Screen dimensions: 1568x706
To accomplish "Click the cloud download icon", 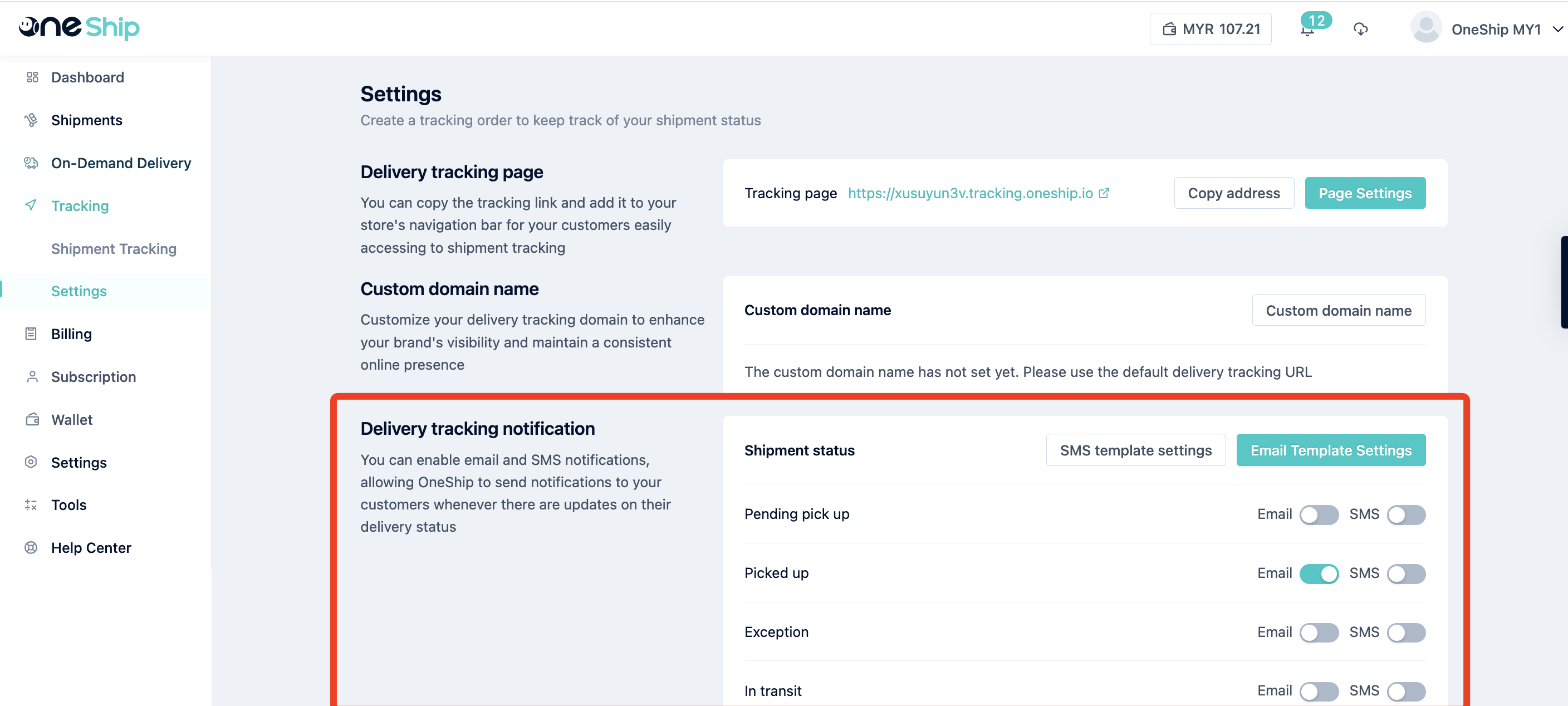I will pos(1360,29).
